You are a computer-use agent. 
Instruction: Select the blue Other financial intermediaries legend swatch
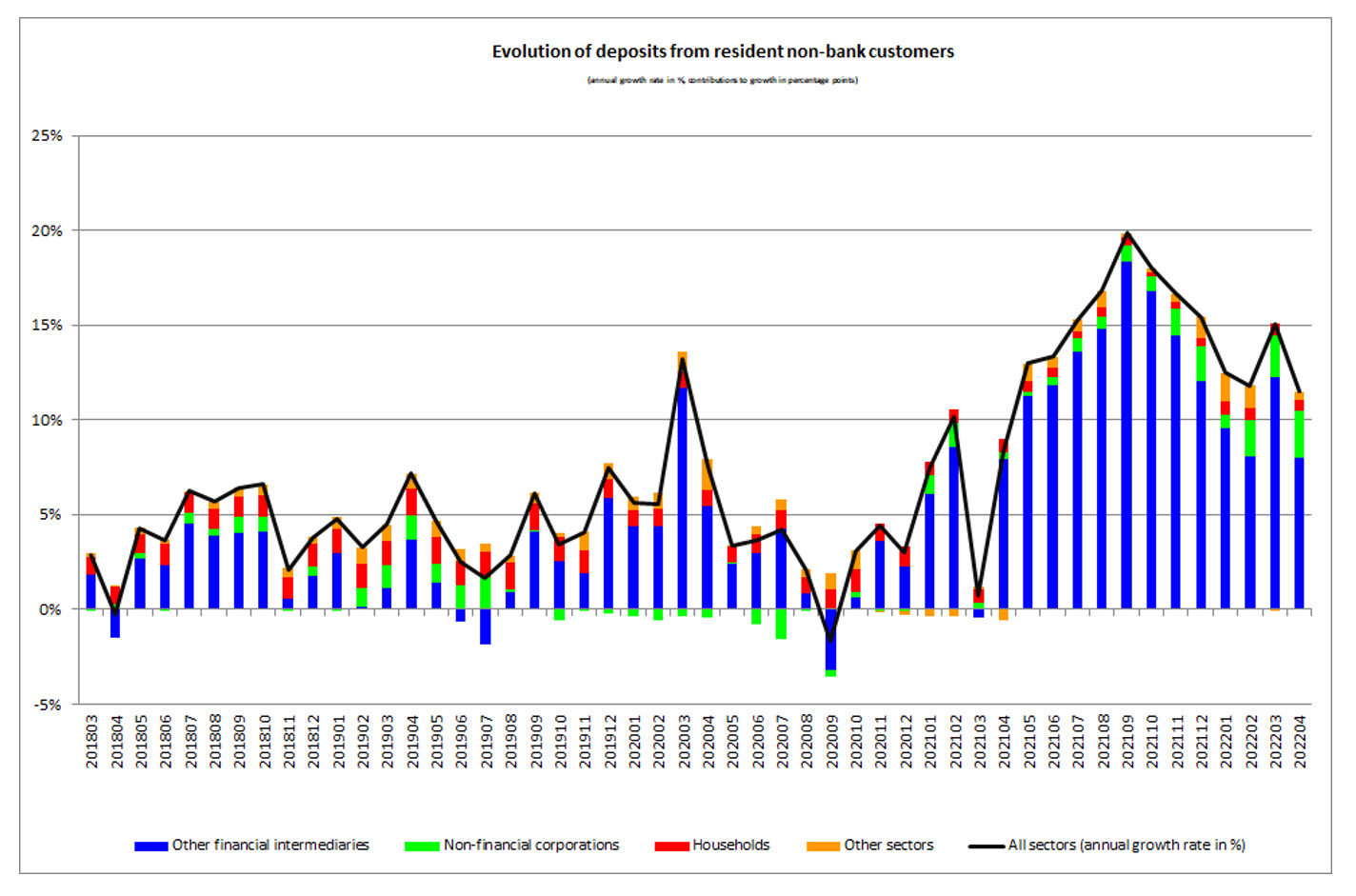151,846
